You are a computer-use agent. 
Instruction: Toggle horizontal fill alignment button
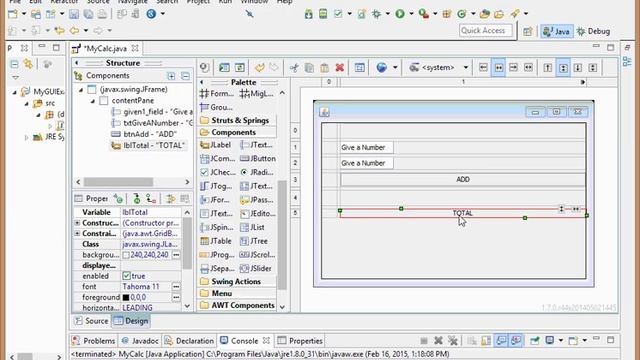point(529,67)
